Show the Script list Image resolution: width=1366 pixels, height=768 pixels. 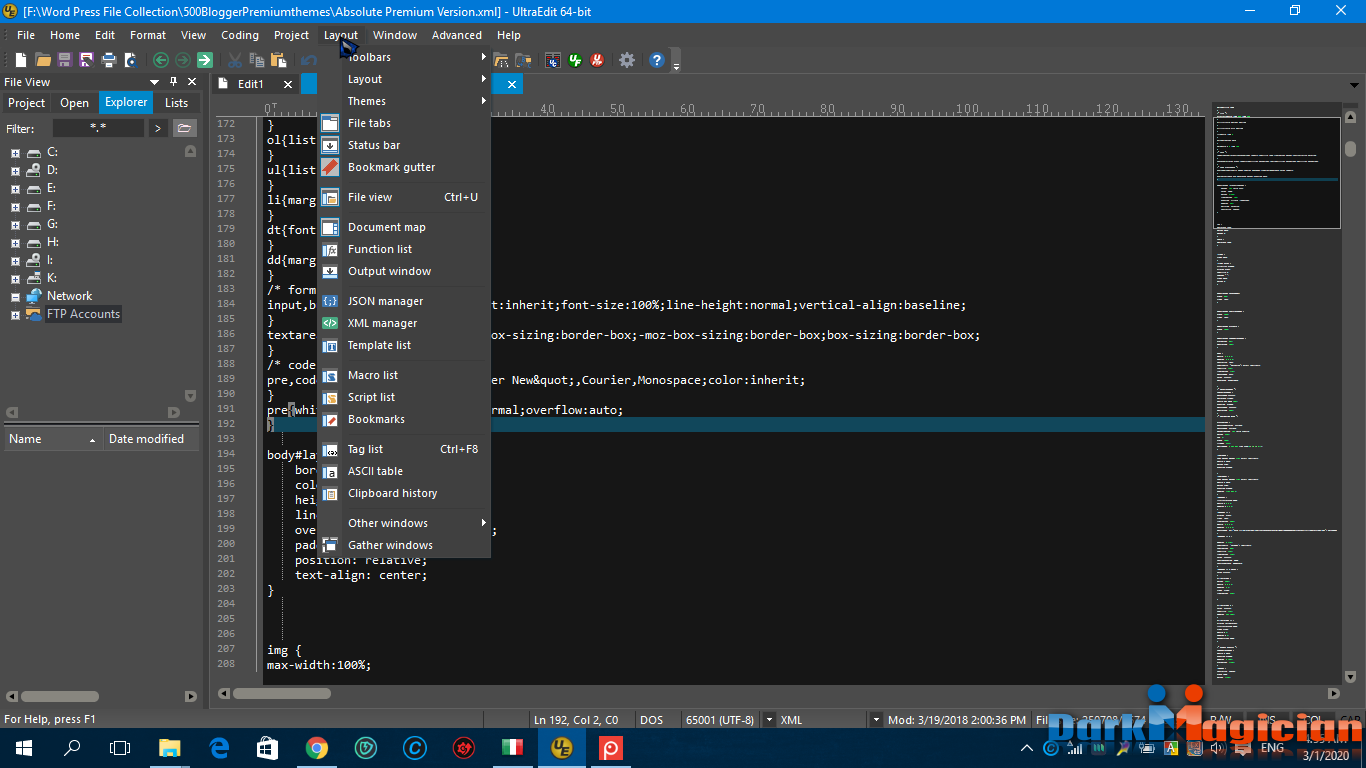tap(404, 397)
